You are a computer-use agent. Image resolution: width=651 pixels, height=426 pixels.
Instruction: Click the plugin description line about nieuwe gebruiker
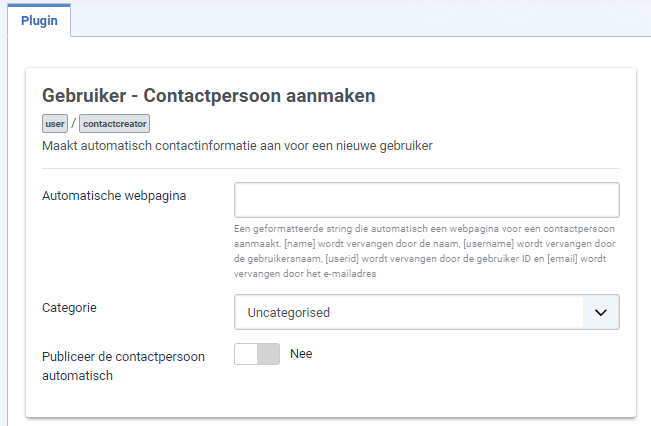(237, 146)
